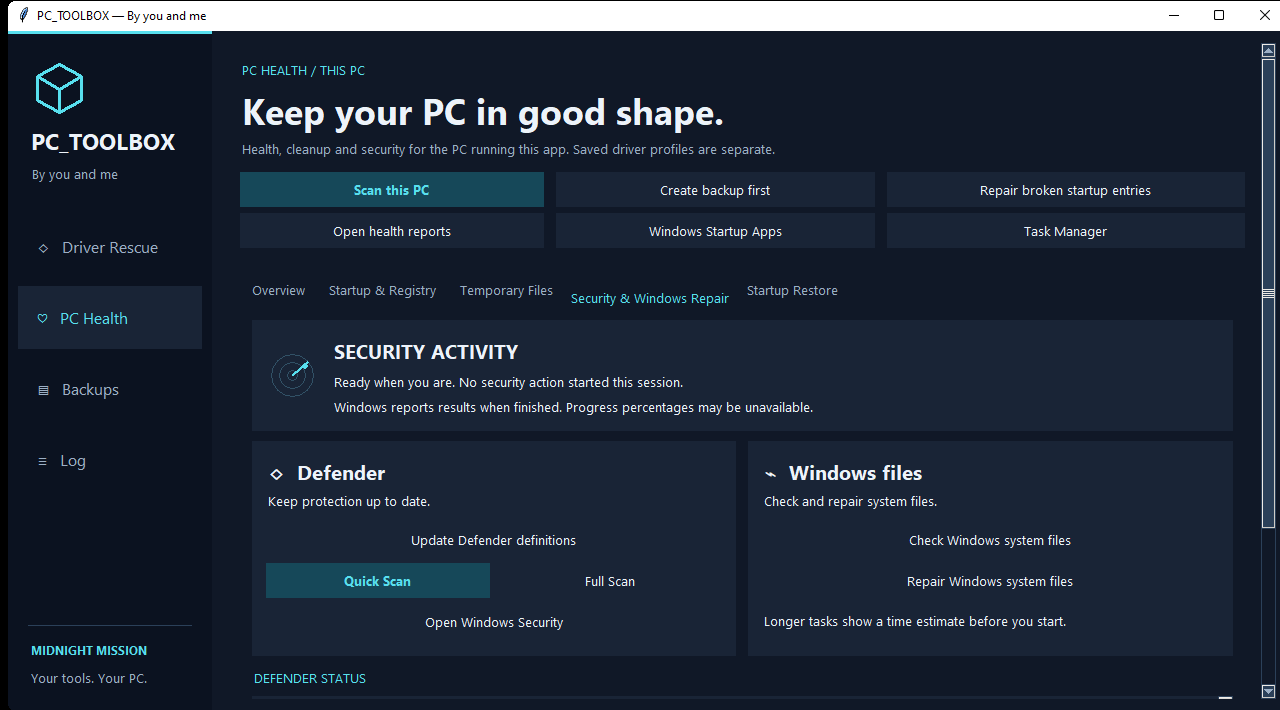Image resolution: width=1280 pixels, height=710 pixels.
Task: Open the Startup Restore tab
Action: click(x=792, y=290)
